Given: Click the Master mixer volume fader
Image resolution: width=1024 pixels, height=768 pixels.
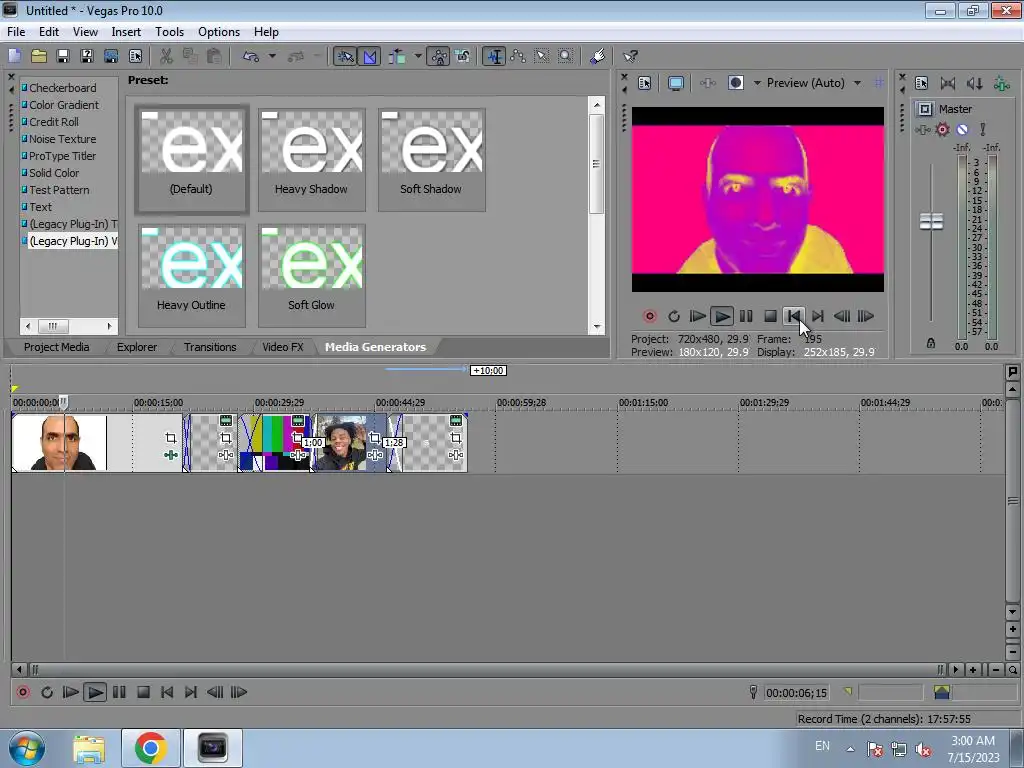Looking at the screenshot, I should tap(931, 221).
